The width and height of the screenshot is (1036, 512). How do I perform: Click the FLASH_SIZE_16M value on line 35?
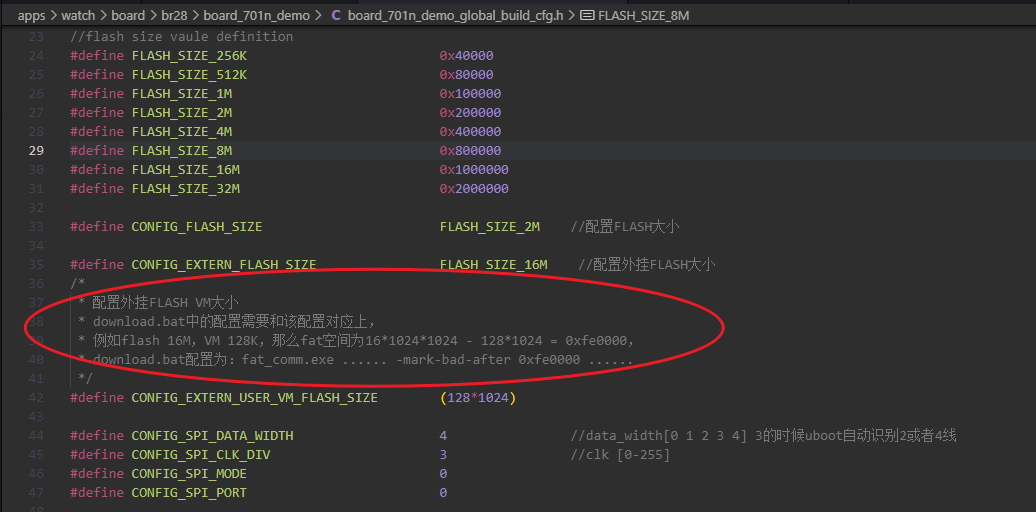coord(494,265)
